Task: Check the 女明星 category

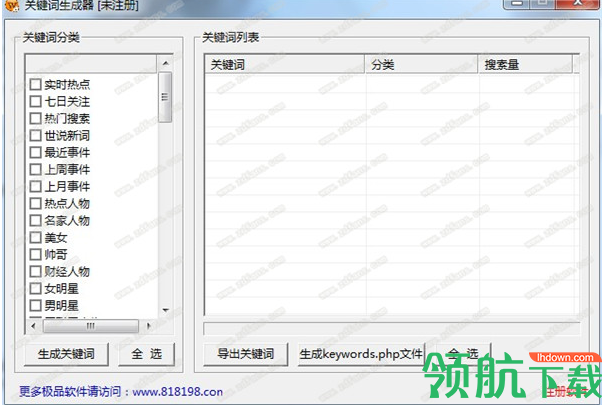Action: click(x=35, y=288)
